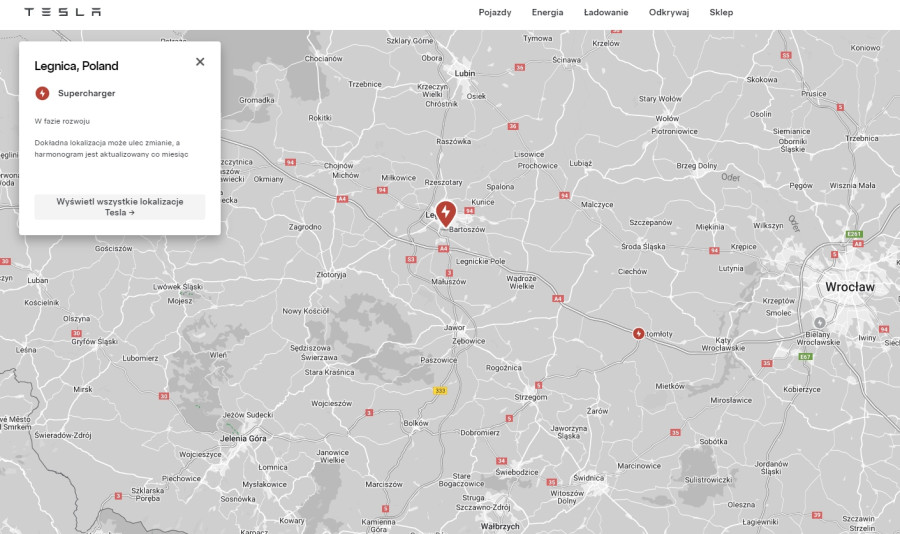Click the yellow 333 road shield
This screenshot has width=900, height=534.
click(440, 390)
